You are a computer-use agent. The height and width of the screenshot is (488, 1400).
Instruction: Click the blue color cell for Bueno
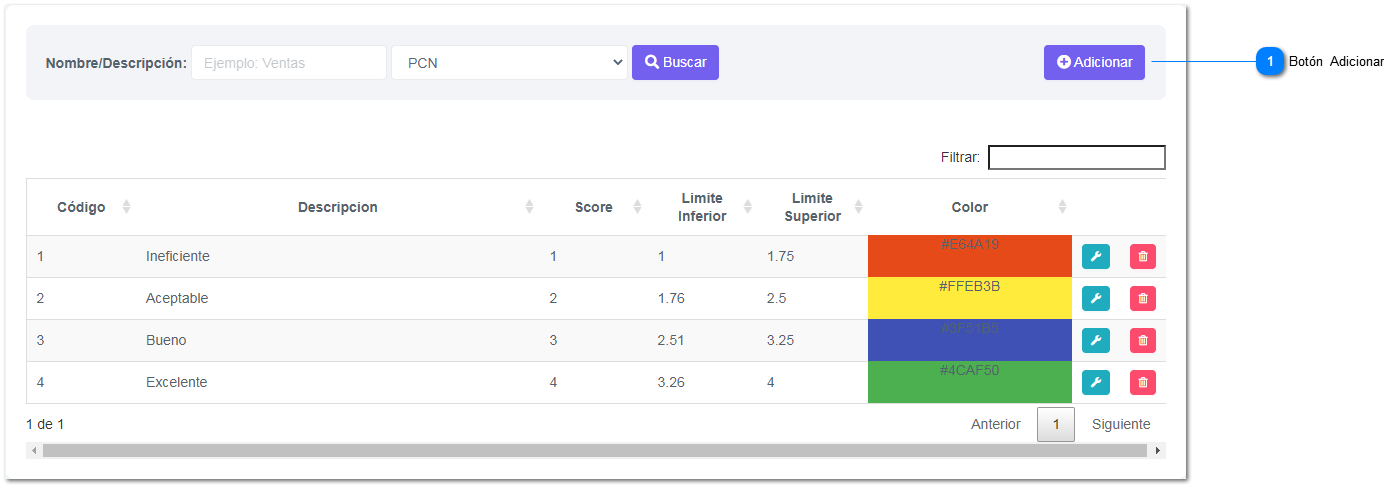[x=970, y=341]
